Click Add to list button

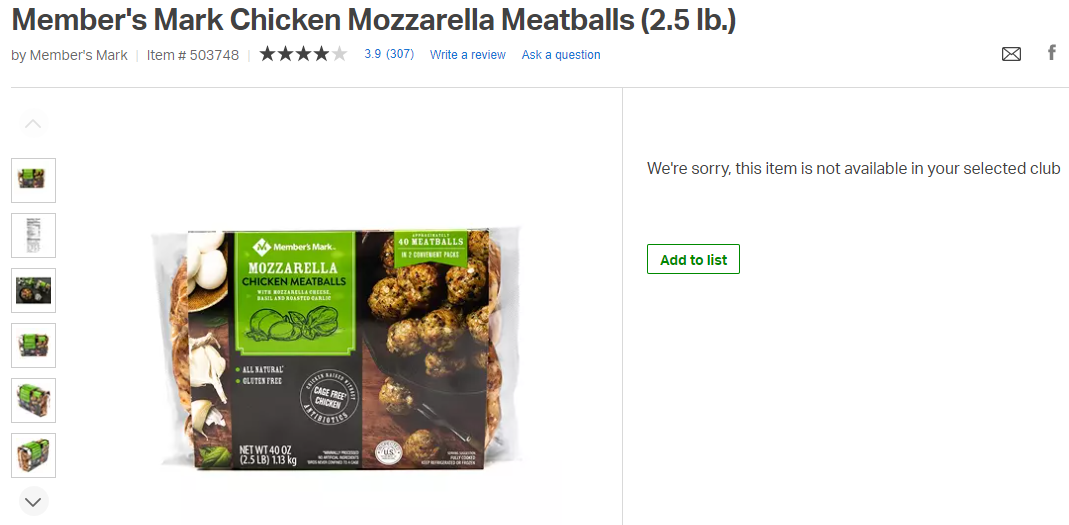693,259
